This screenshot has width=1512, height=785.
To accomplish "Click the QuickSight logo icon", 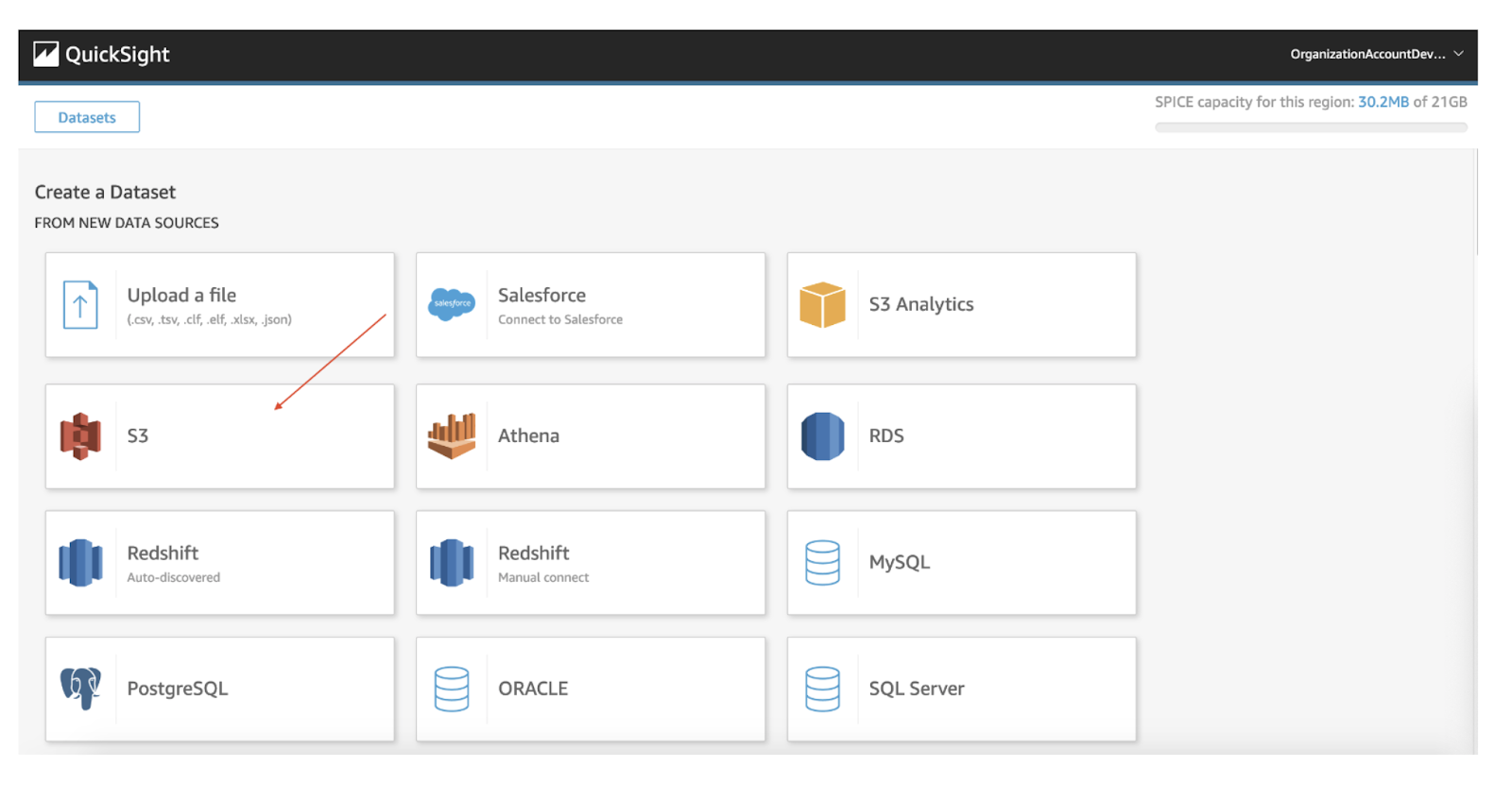I will point(45,55).
